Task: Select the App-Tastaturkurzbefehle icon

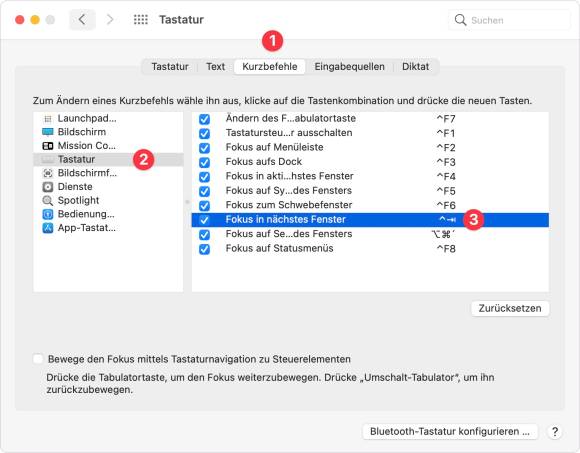Action: point(48,228)
